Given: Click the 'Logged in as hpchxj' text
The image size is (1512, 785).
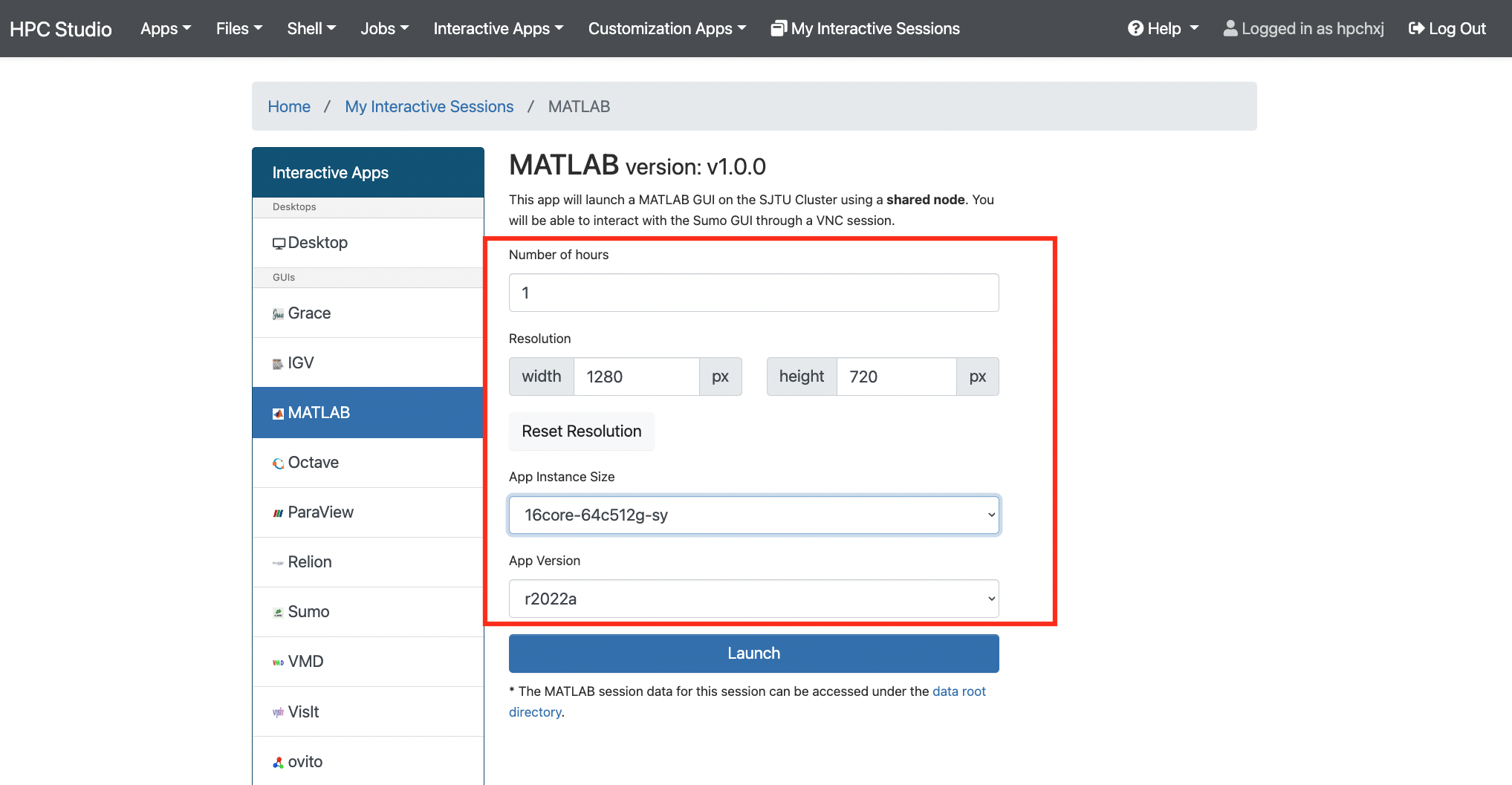Looking at the screenshot, I should [x=1313, y=28].
